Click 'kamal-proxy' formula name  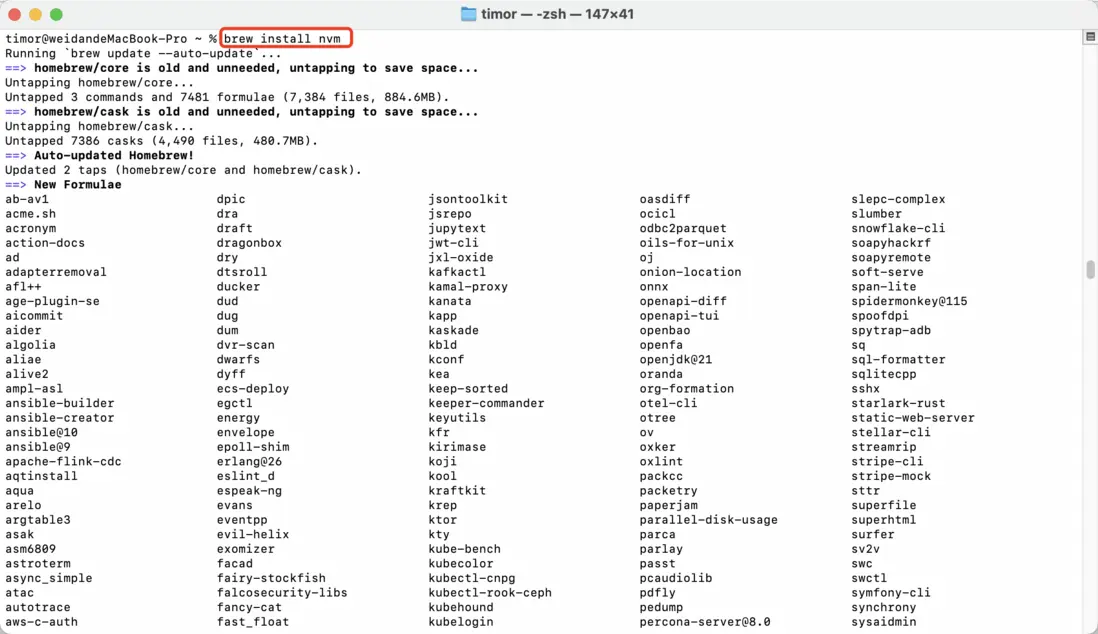pyautogui.click(x=468, y=287)
